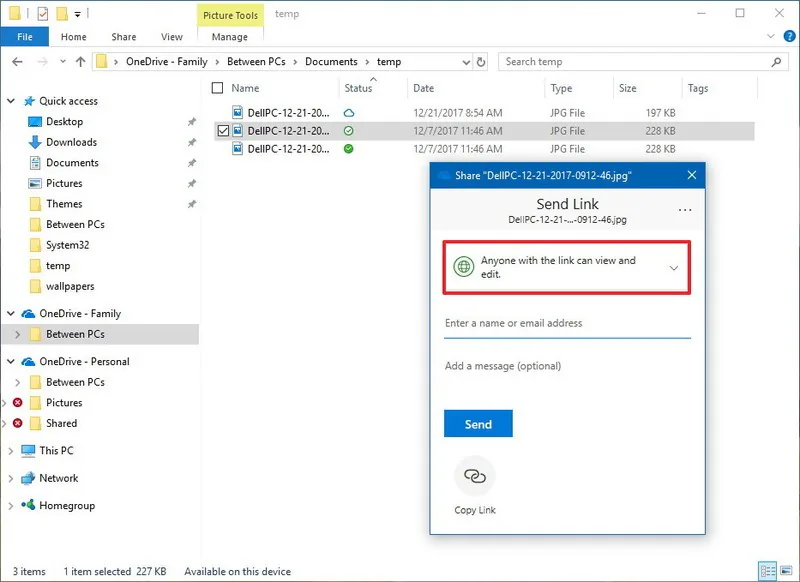Collapse OneDrive - Family tree node
The image size is (800, 582).
11,313
